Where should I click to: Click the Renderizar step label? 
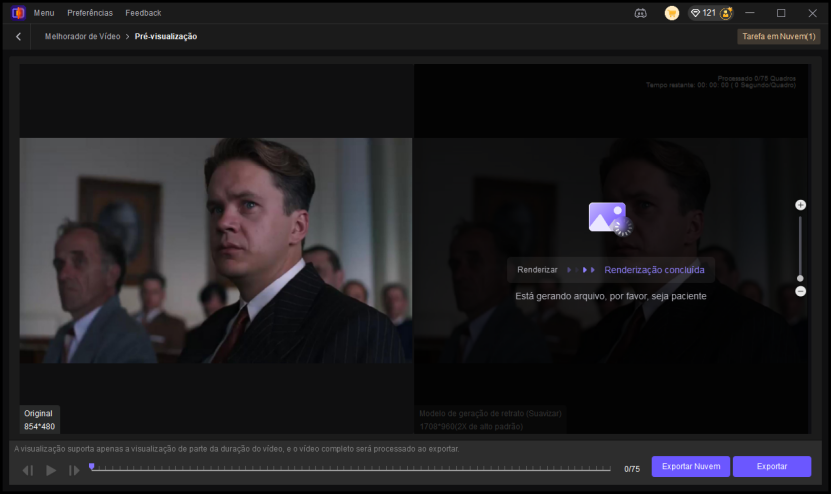[537, 270]
